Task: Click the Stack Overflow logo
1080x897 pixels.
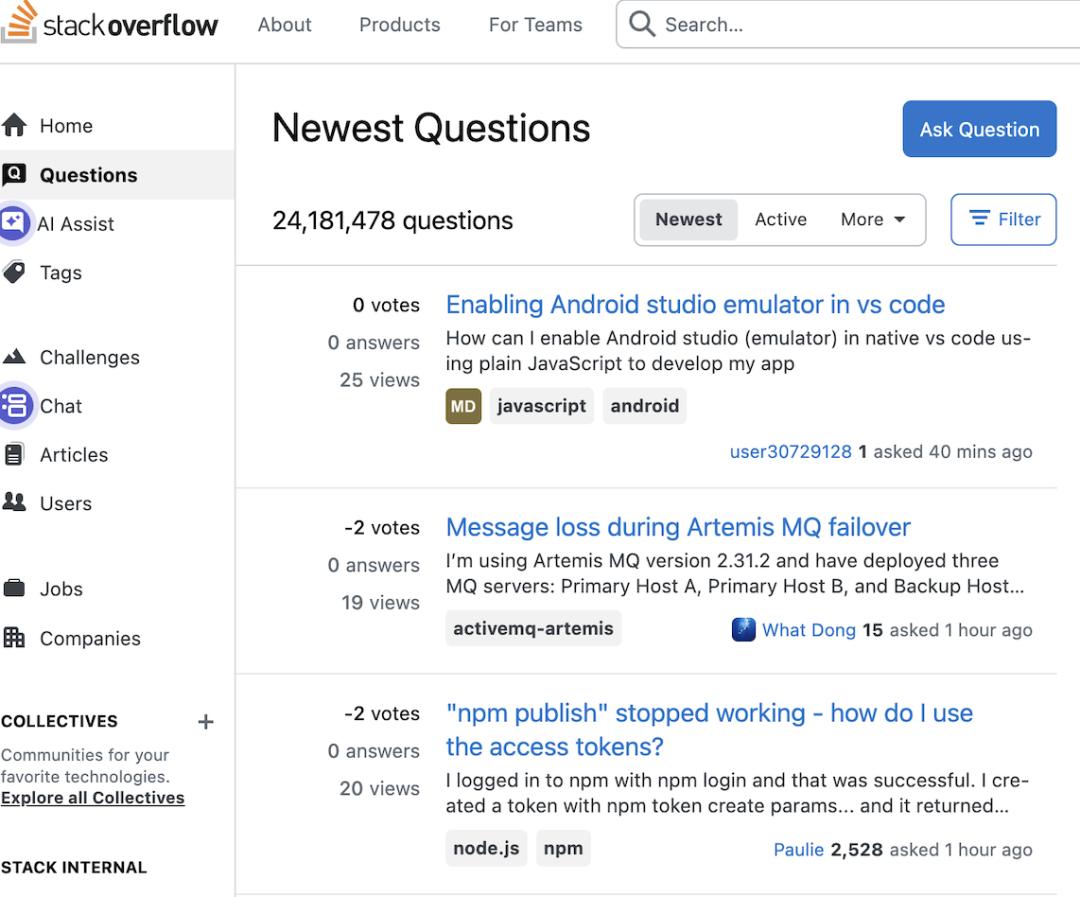Action: pyautogui.click(x=110, y=25)
